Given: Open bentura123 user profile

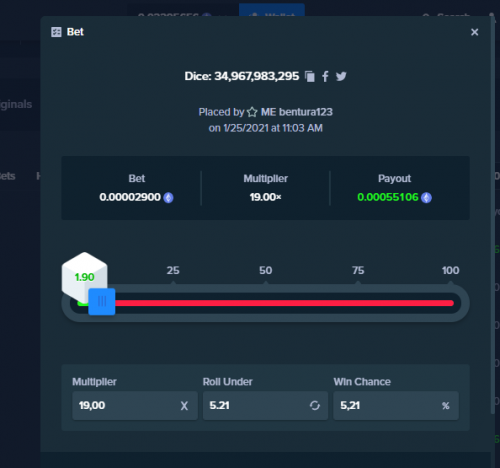Looking at the screenshot, I should click(306, 112).
